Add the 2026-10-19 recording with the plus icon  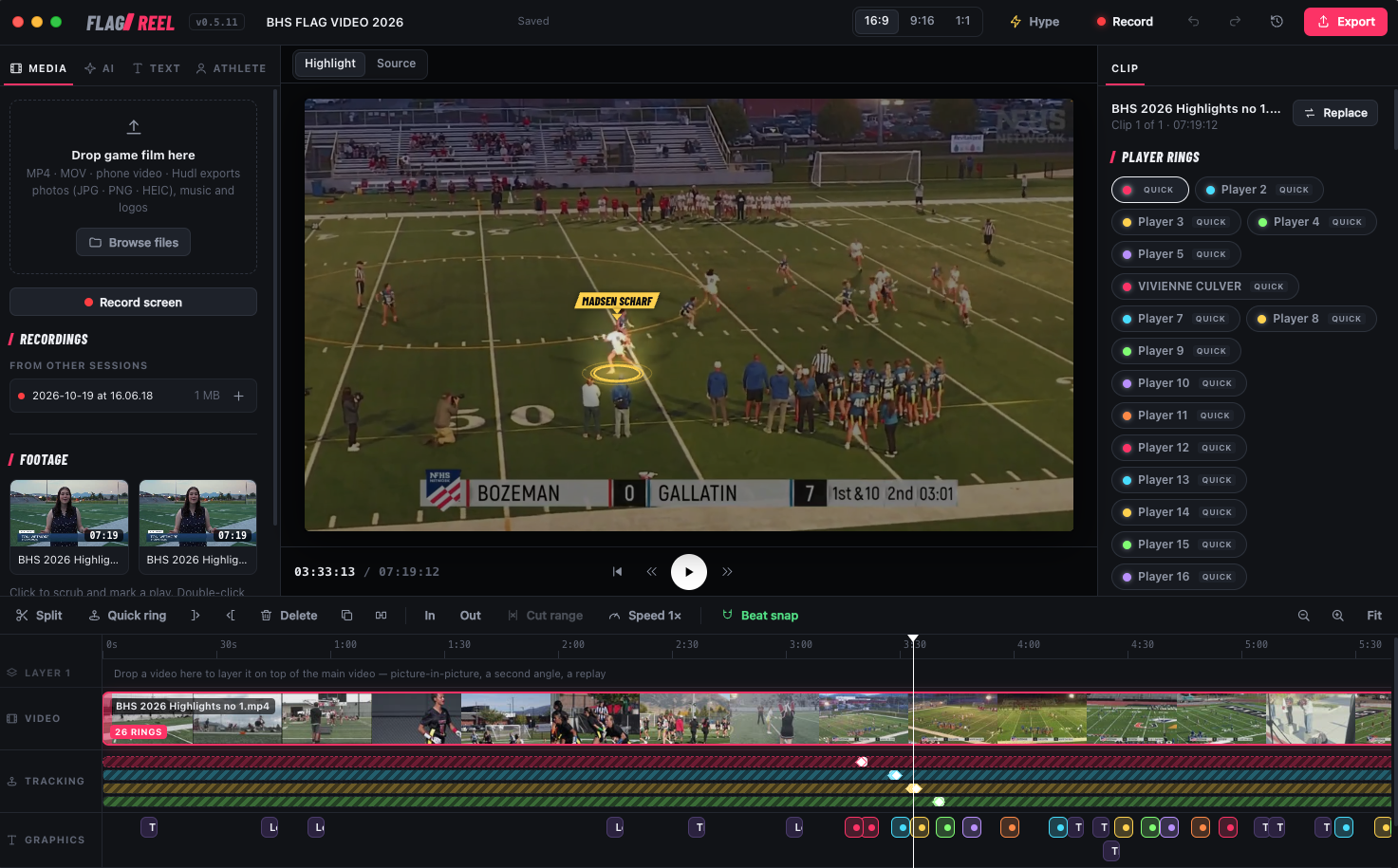pyautogui.click(x=239, y=396)
